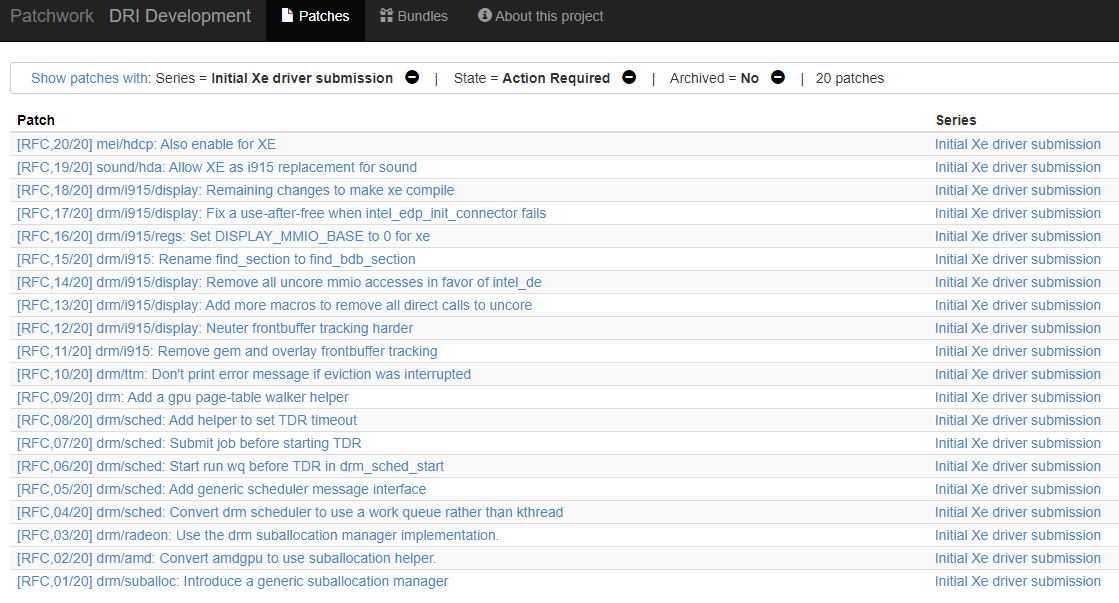Open patch 20/20 mei/hdcp enable for XE
This screenshot has height=603, width=1119.
point(146,144)
